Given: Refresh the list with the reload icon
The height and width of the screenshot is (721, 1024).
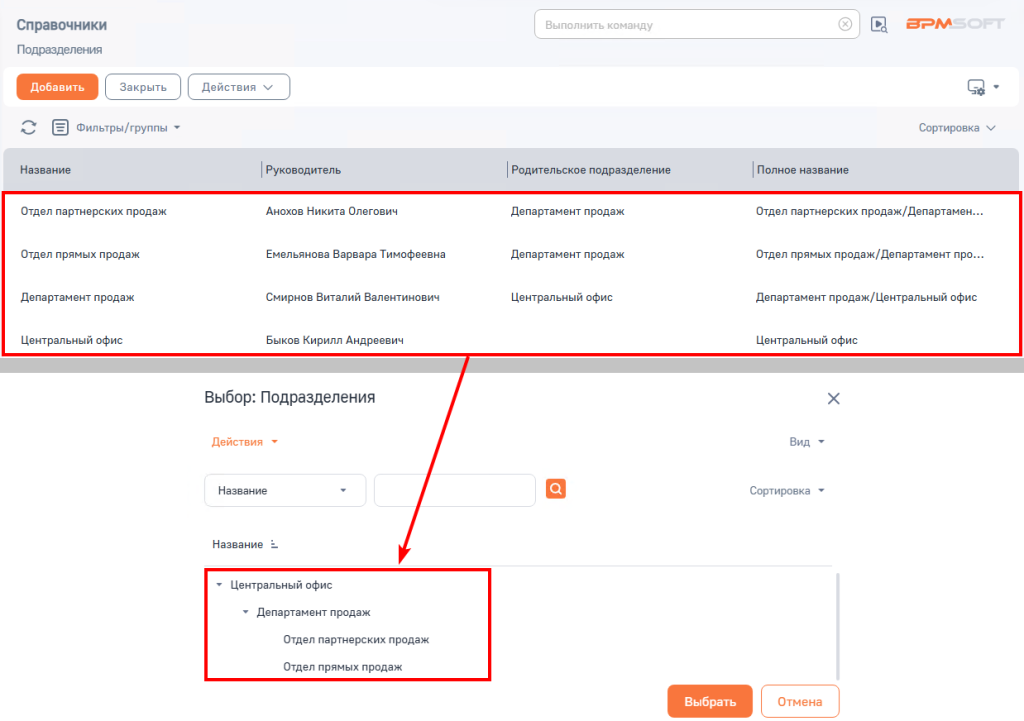Looking at the screenshot, I should 28,127.
